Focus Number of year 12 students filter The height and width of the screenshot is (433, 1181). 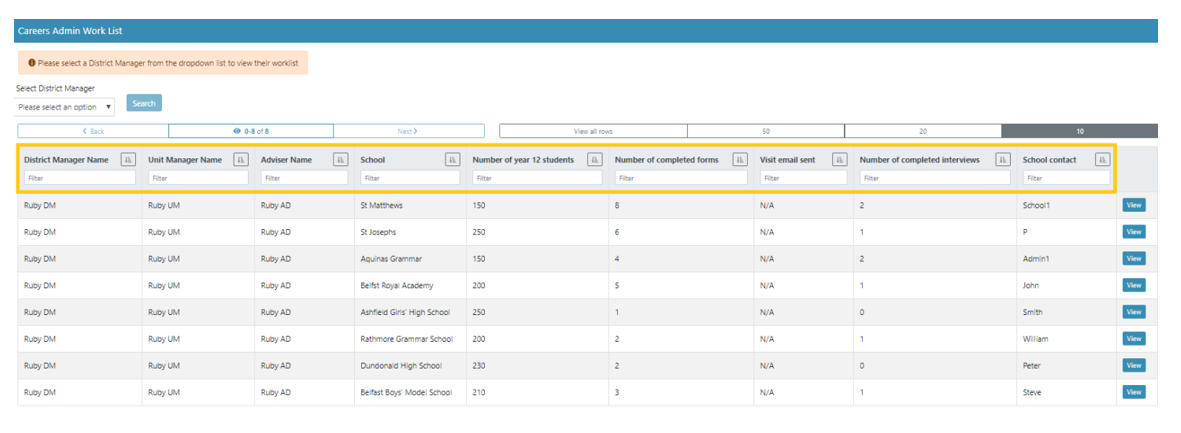click(538, 178)
